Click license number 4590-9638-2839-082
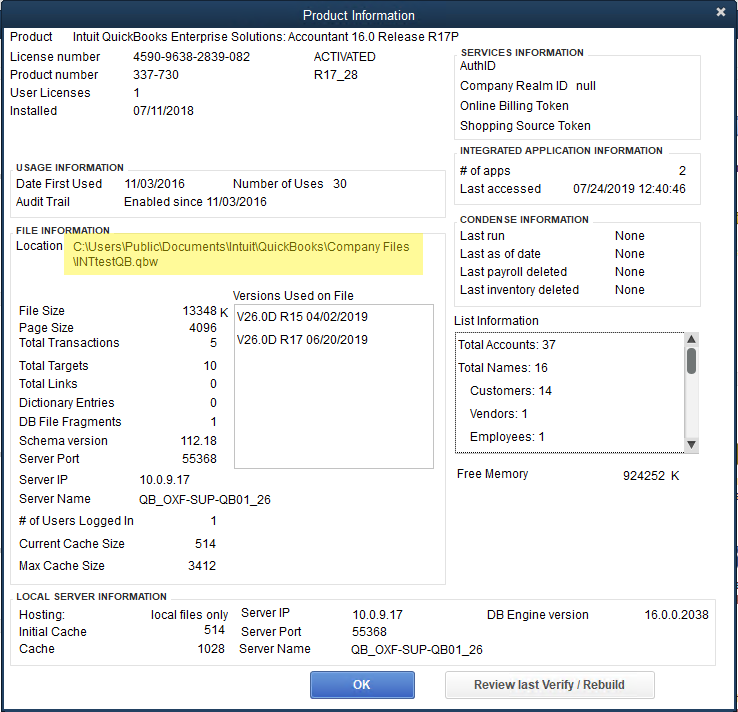 pos(191,57)
